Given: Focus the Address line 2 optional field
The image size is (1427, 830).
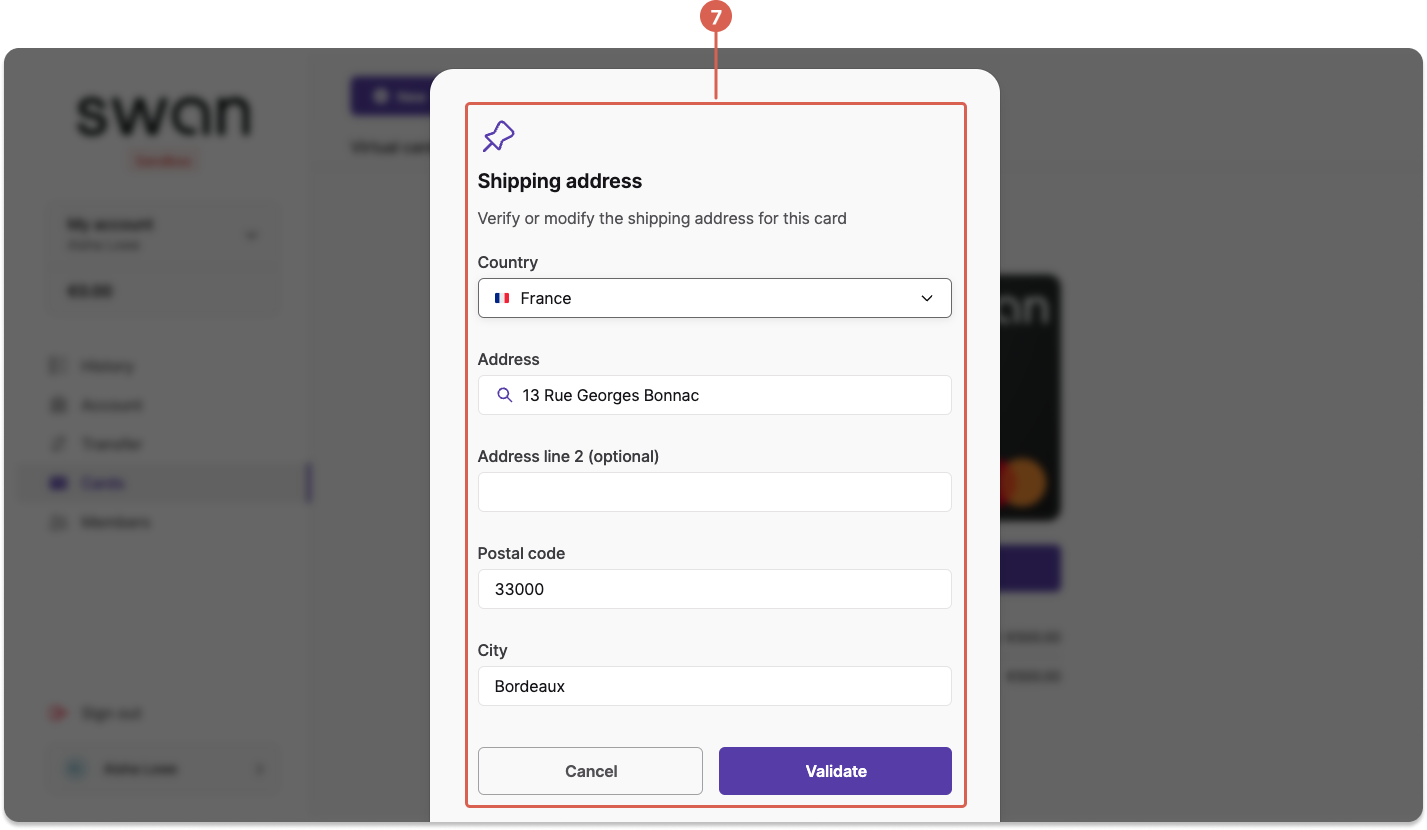Looking at the screenshot, I should tap(714, 492).
